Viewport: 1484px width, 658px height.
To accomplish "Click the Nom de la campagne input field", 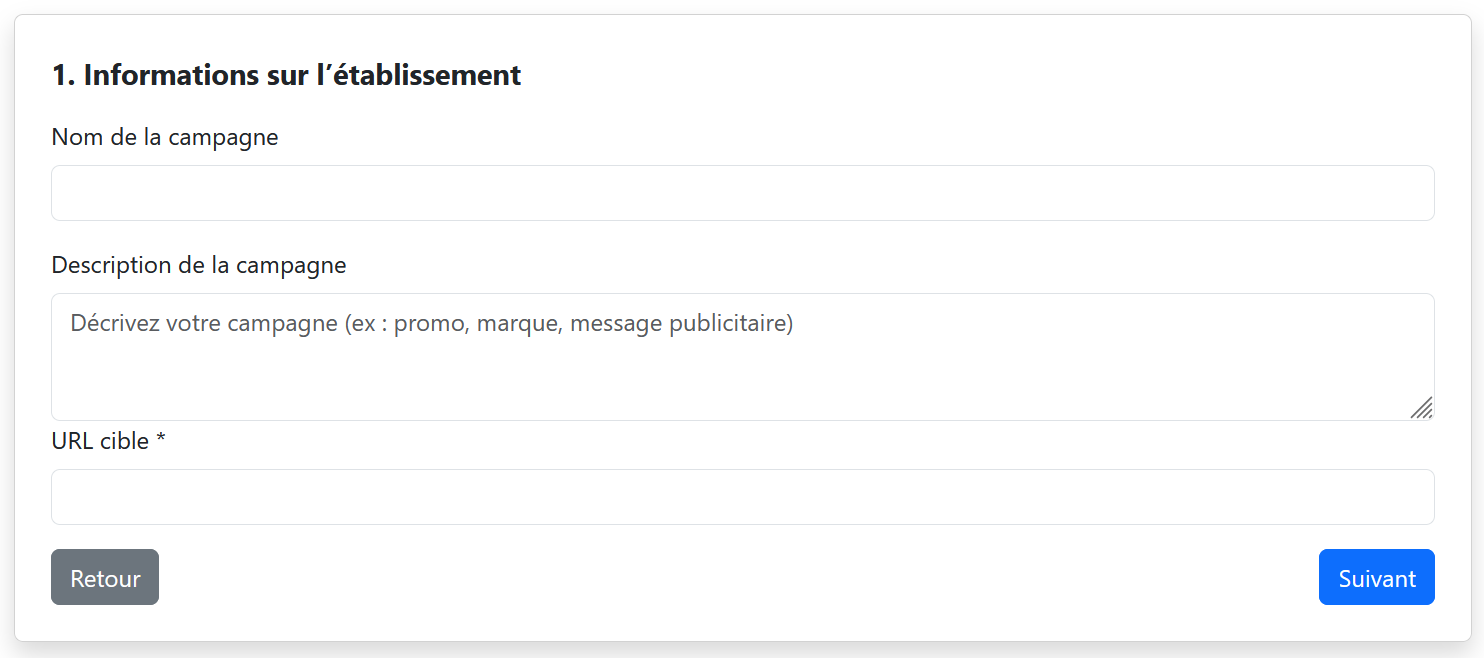I will 742,192.
